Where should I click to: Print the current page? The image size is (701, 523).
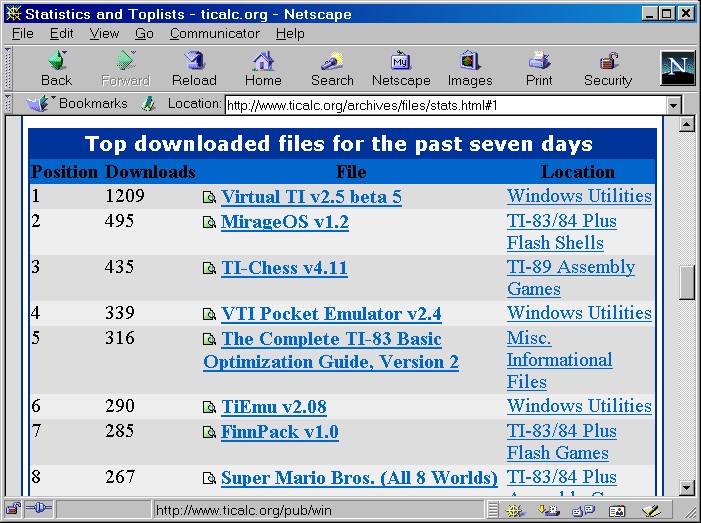pos(539,68)
